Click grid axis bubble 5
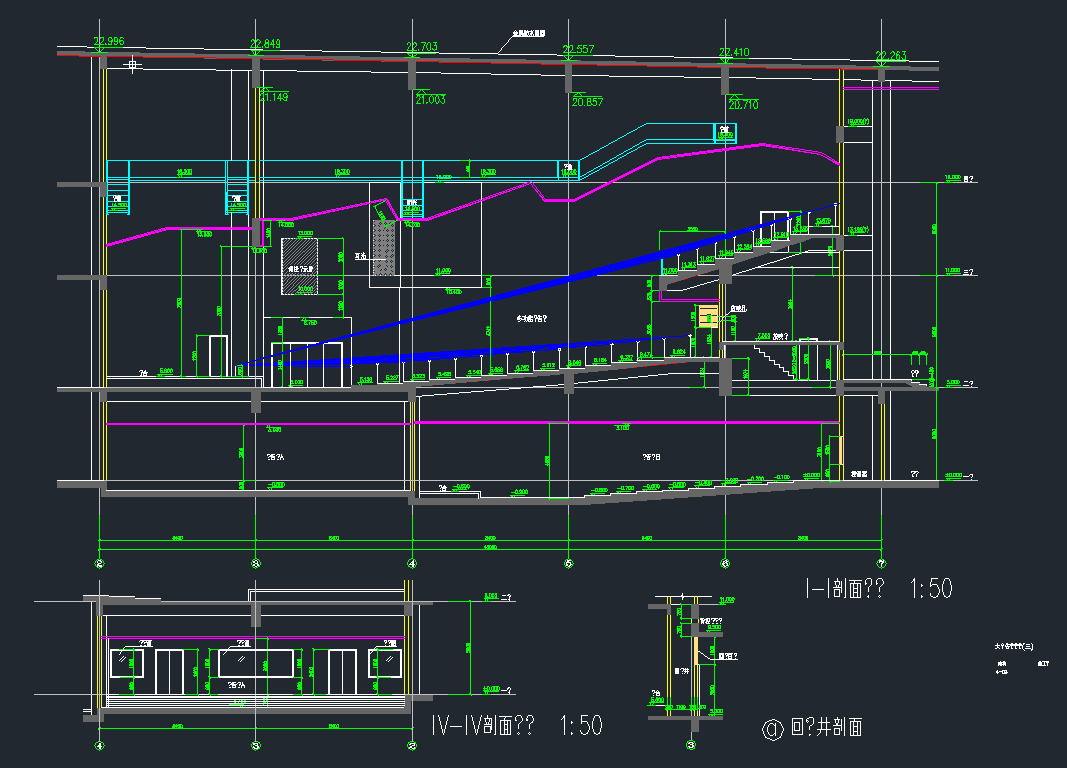The width and height of the screenshot is (1067, 768). click(x=568, y=563)
